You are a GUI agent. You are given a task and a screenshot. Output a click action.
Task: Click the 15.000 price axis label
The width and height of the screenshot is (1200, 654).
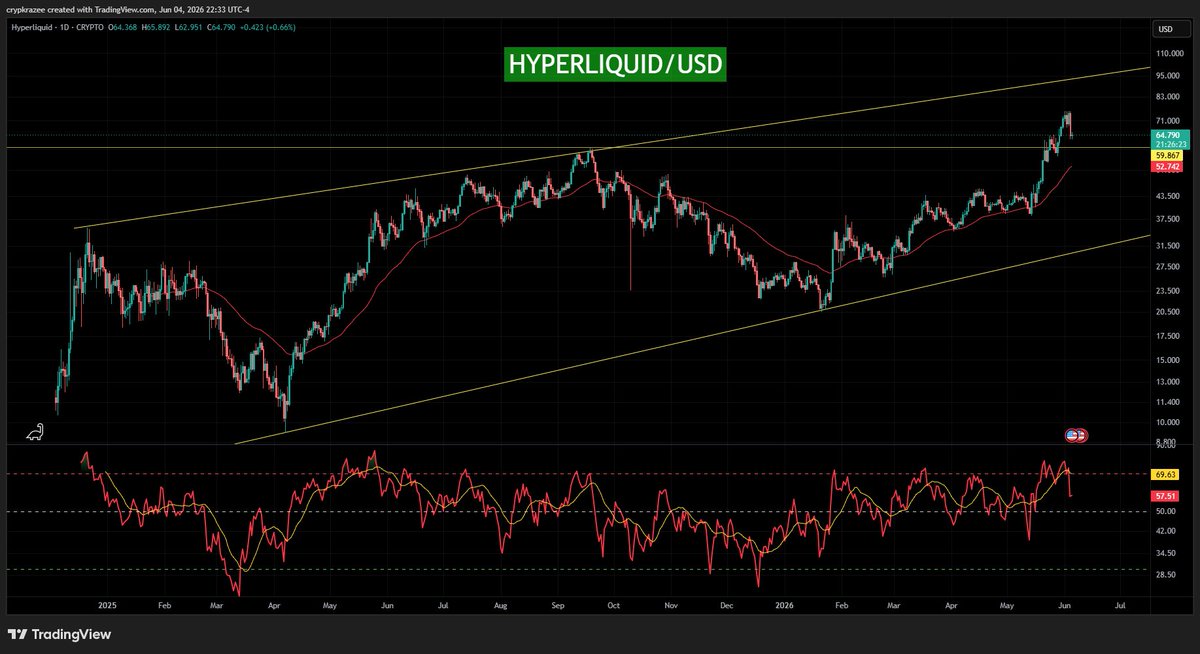click(x=1168, y=360)
